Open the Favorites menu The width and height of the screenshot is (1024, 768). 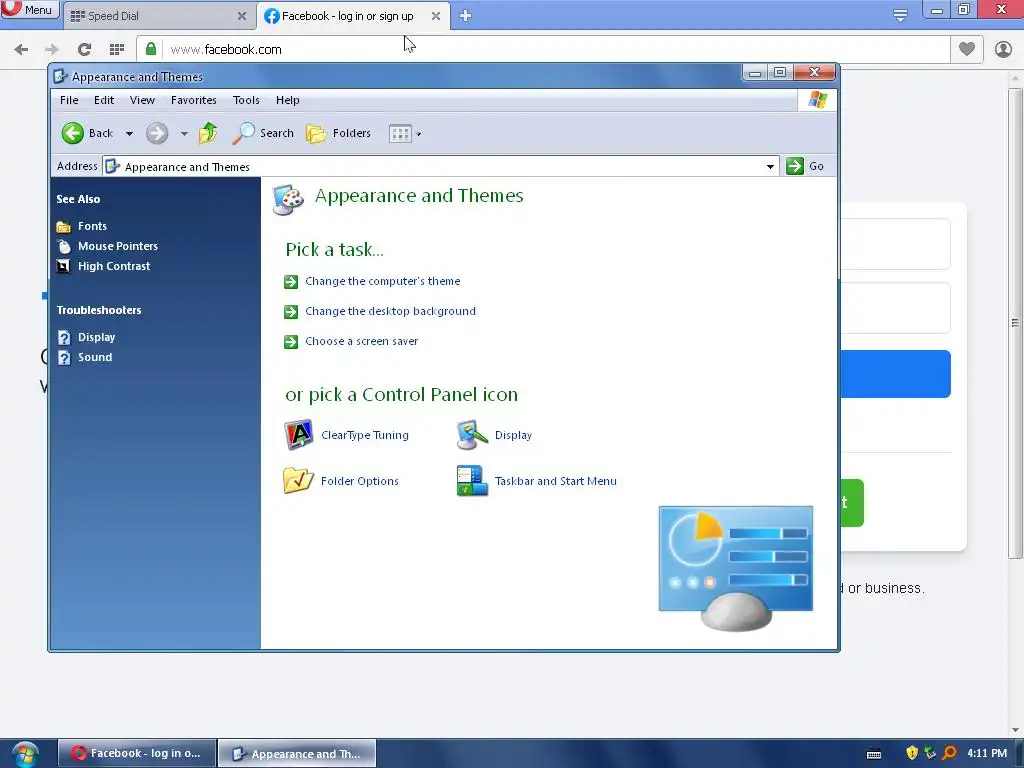pyautogui.click(x=193, y=100)
